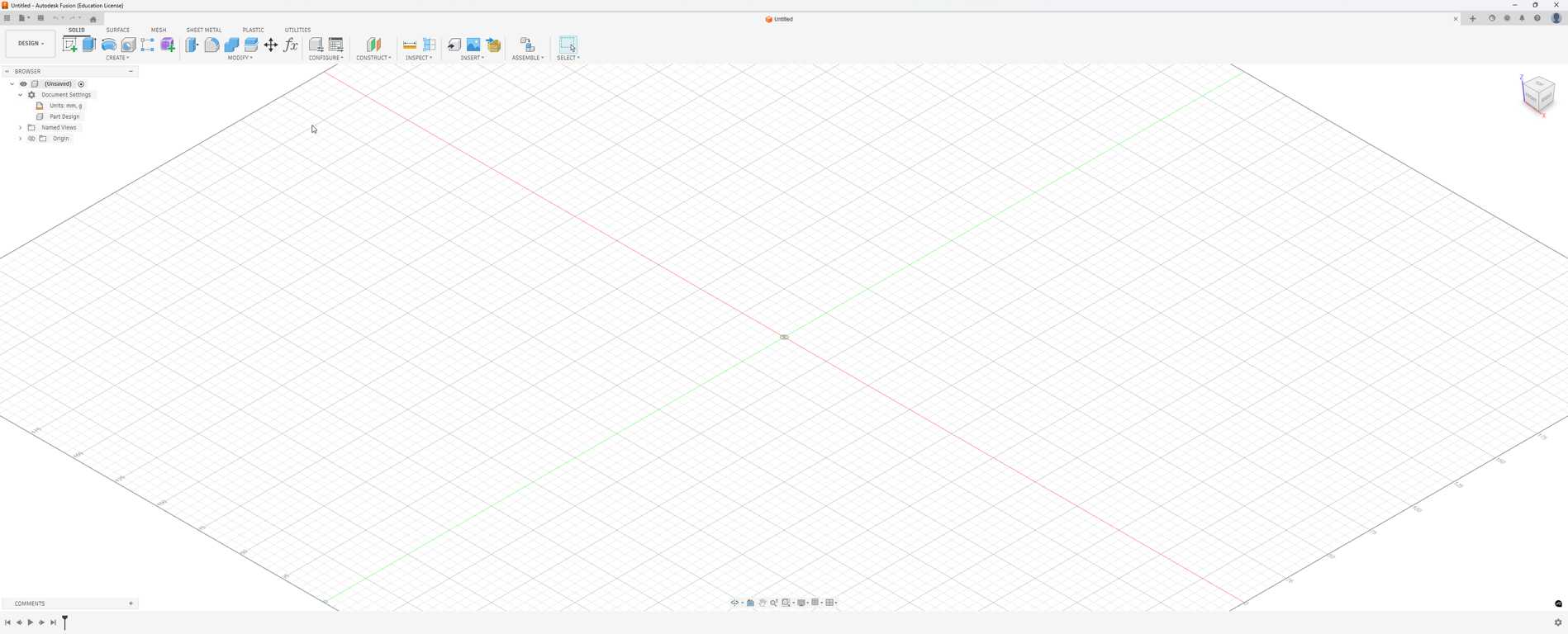Click the Insert McMaster-Carr Component icon
The width and height of the screenshot is (1568, 634).
493,45
